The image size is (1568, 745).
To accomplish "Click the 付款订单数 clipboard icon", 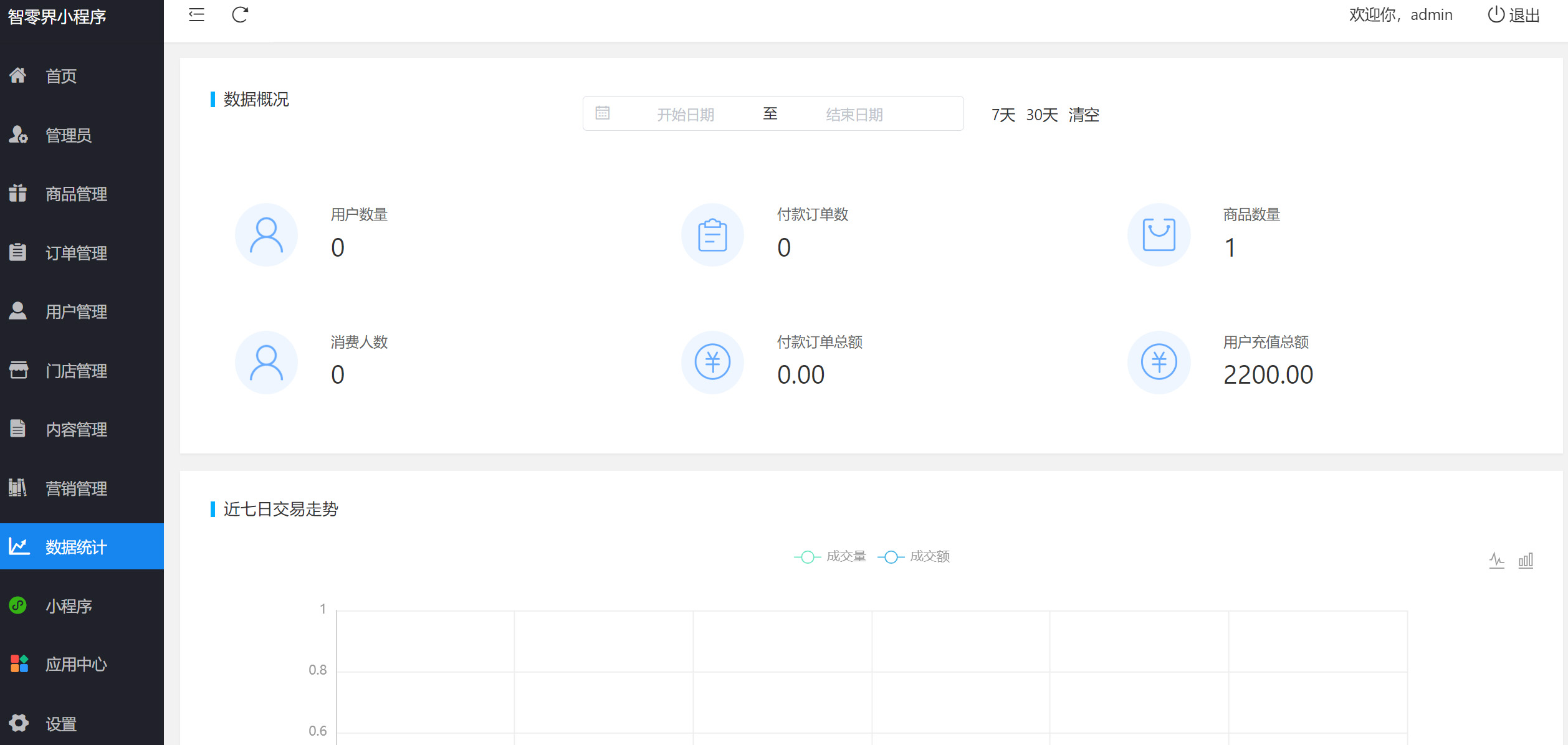I will coord(712,235).
